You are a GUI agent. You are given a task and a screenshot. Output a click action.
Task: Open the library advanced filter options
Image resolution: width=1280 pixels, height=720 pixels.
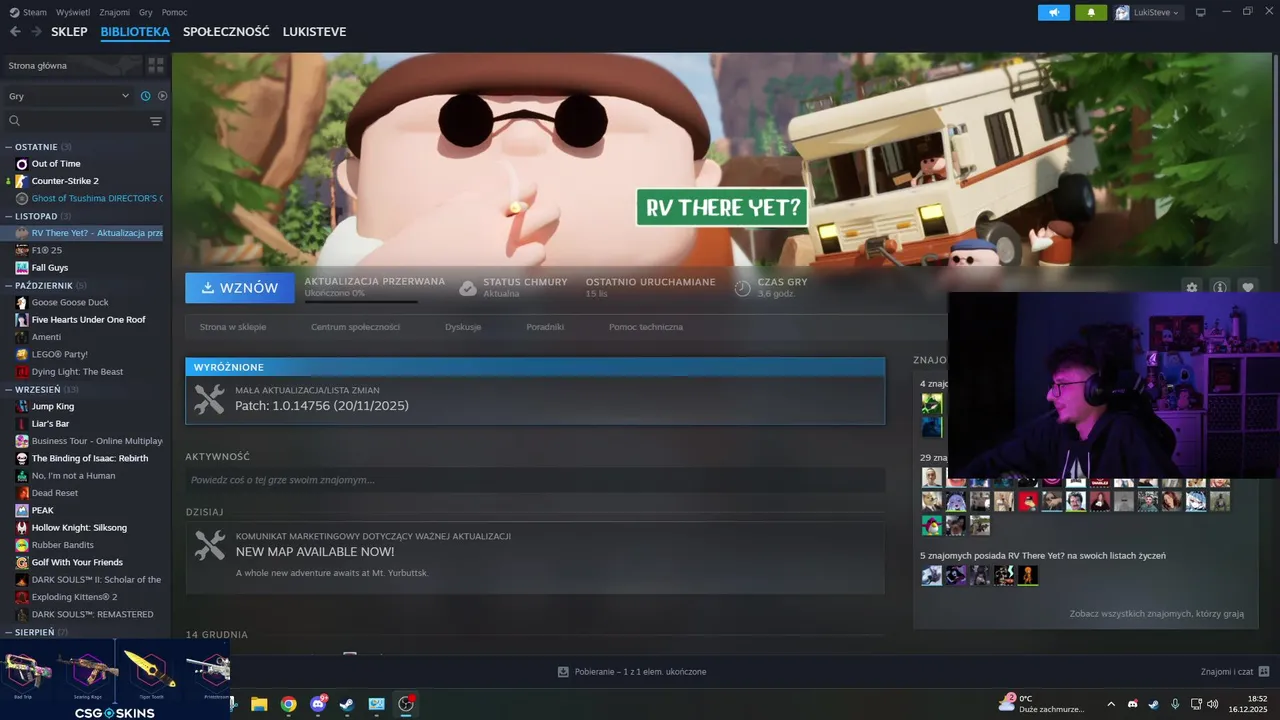tap(156, 121)
